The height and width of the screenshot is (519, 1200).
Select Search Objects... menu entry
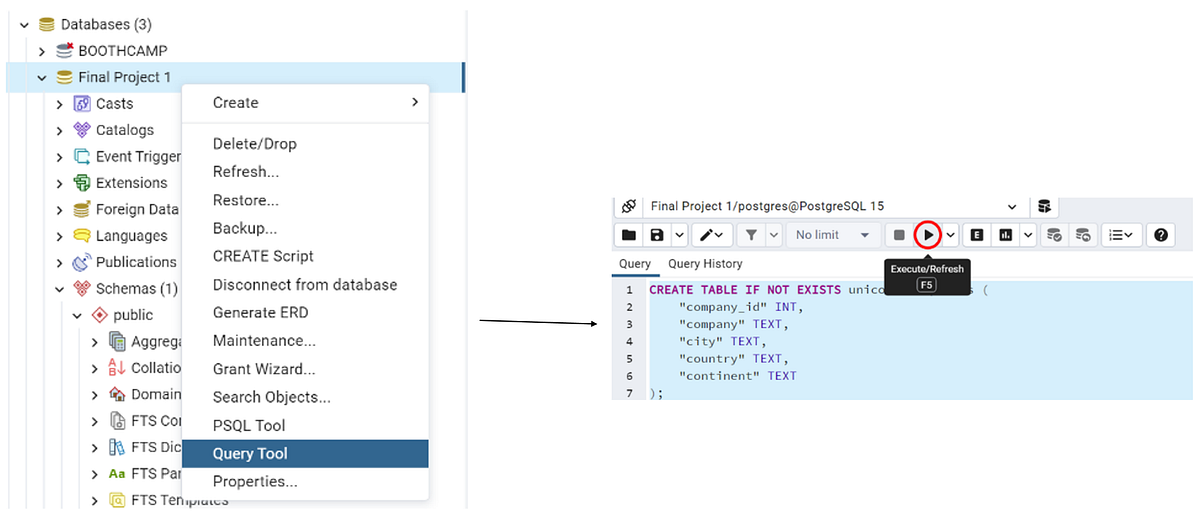click(x=305, y=397)
